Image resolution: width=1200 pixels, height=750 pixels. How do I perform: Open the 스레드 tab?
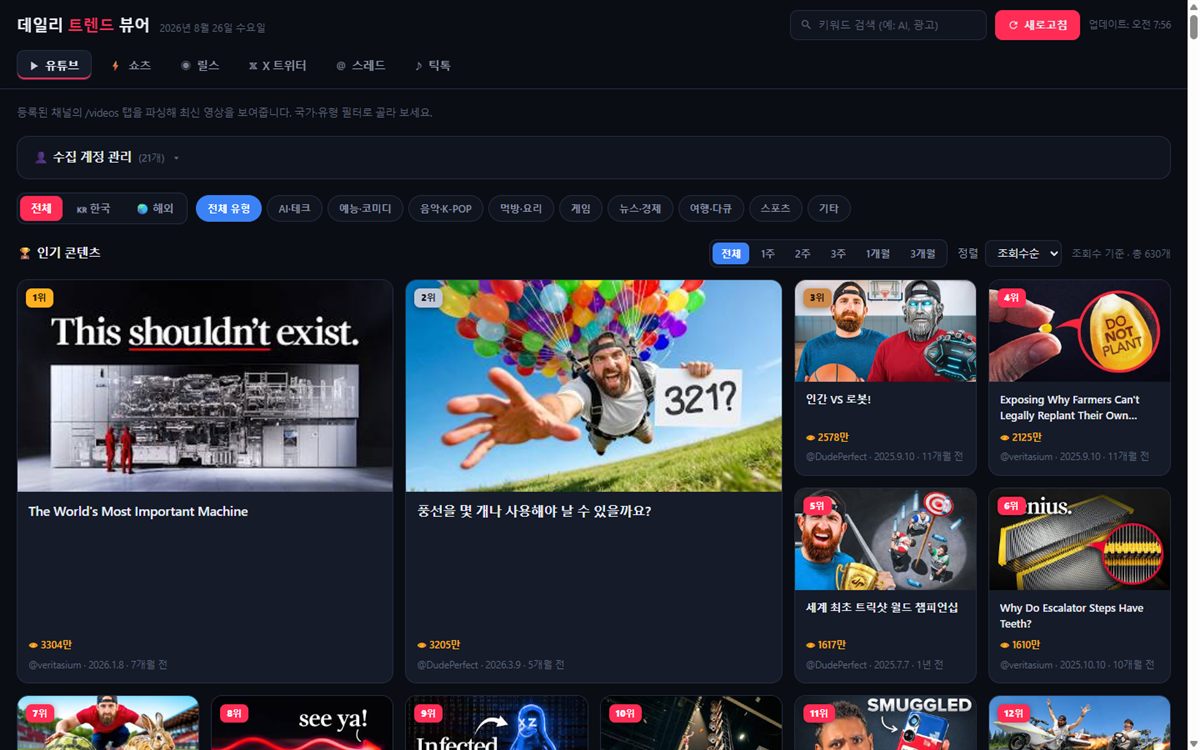click(360, 65)
